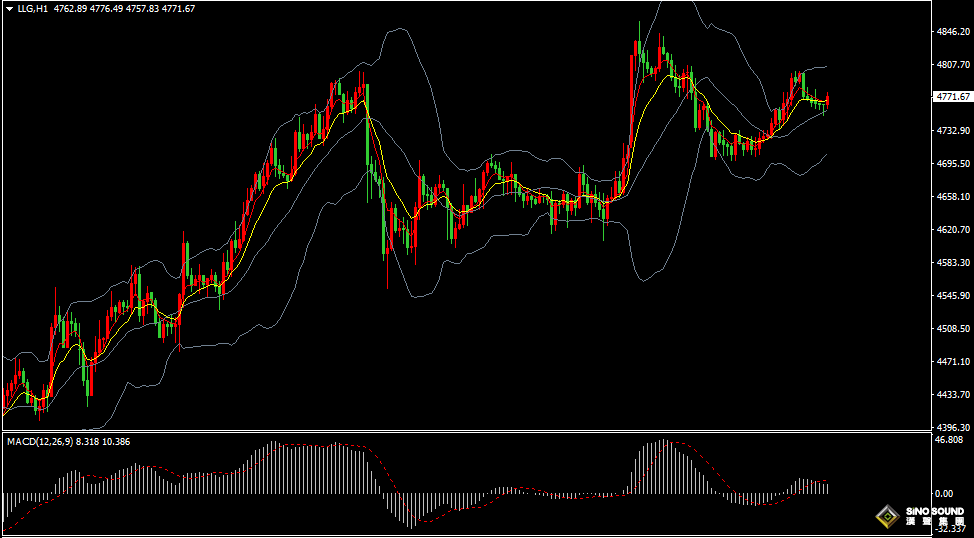
Task: Click the last candlestick on the chart
Action: pyautogui.click(x=827, y=99)
